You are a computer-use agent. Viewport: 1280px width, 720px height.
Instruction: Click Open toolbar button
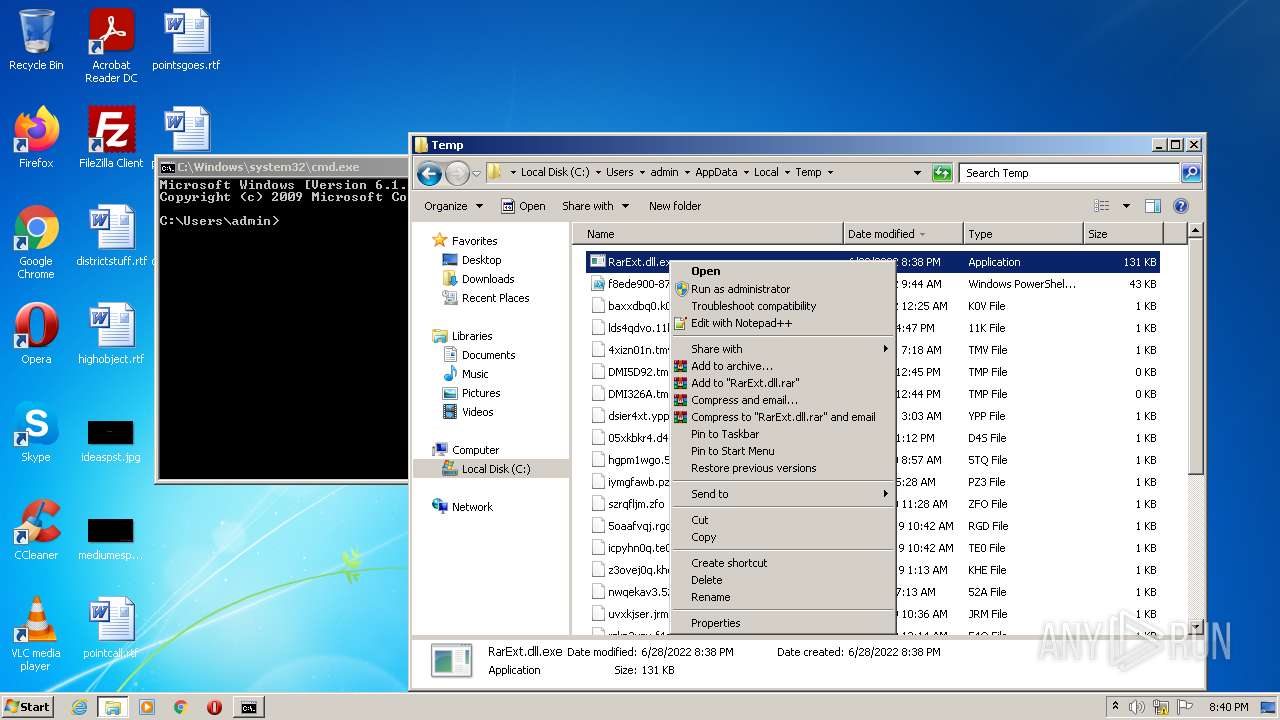523,206
